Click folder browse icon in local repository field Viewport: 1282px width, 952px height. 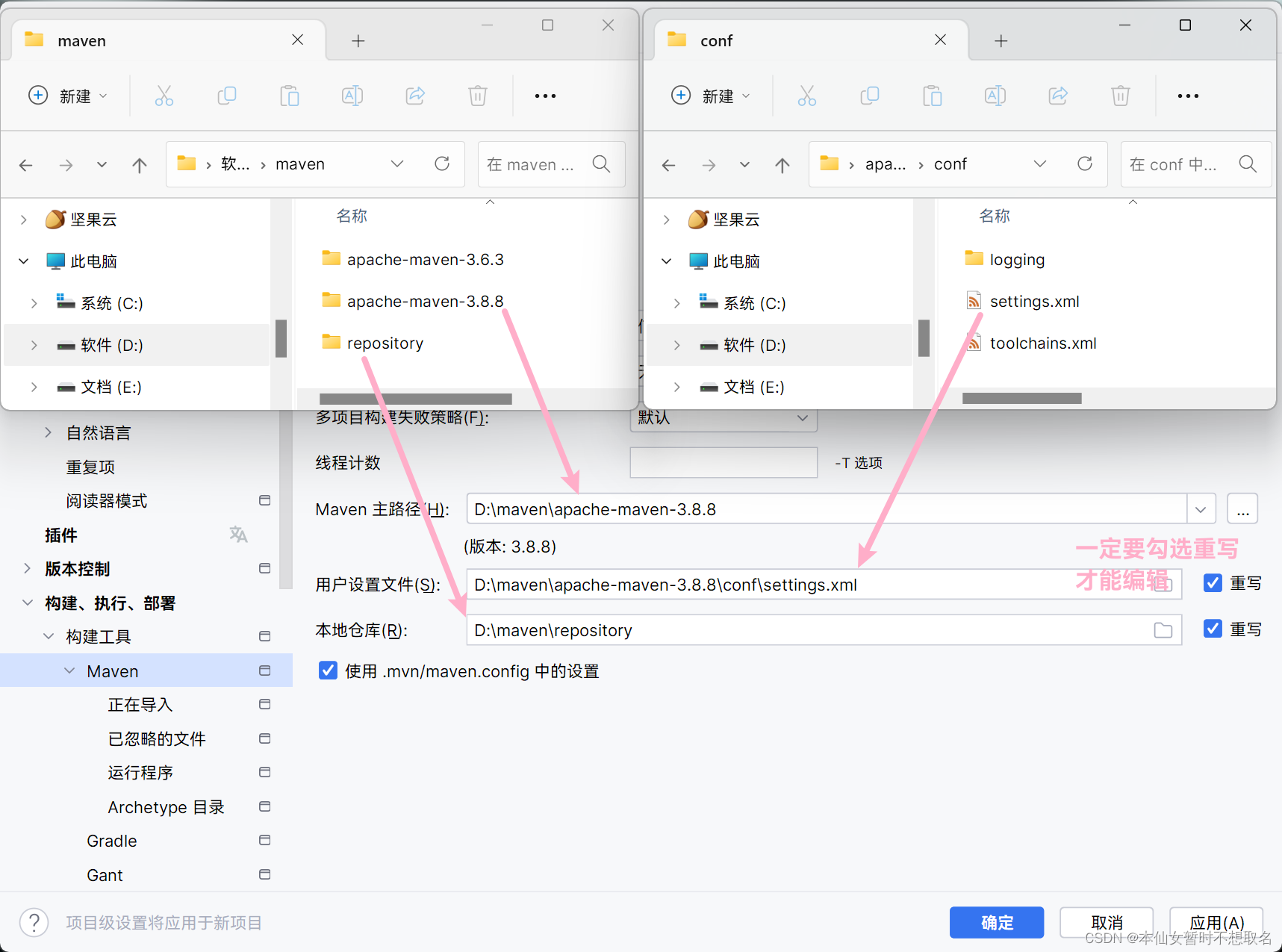(x=1163, y=630)
